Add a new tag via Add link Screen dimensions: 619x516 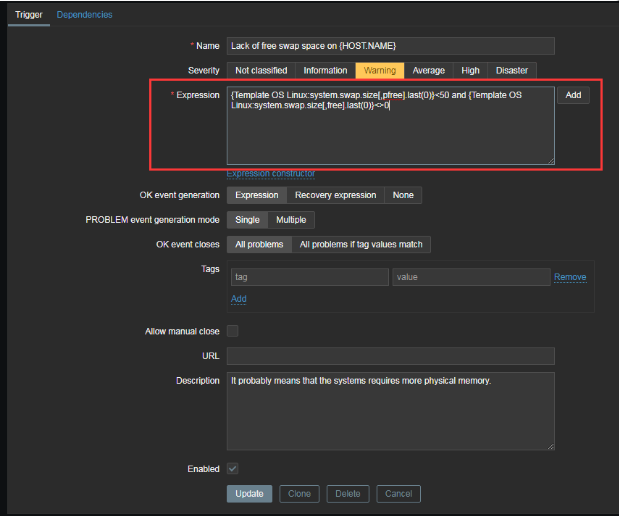pyautogui.click(x=238, y=299)
